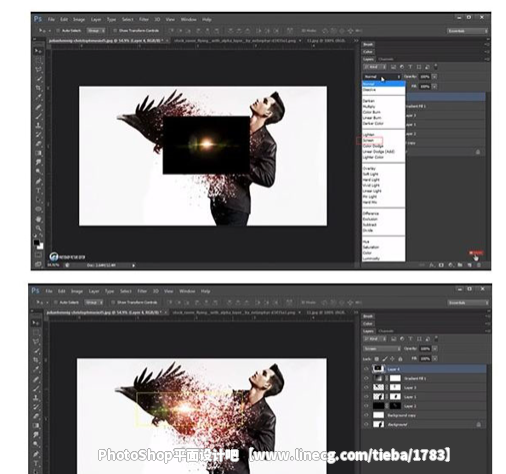Choose Screen in the blend mode list

[369, 140]
